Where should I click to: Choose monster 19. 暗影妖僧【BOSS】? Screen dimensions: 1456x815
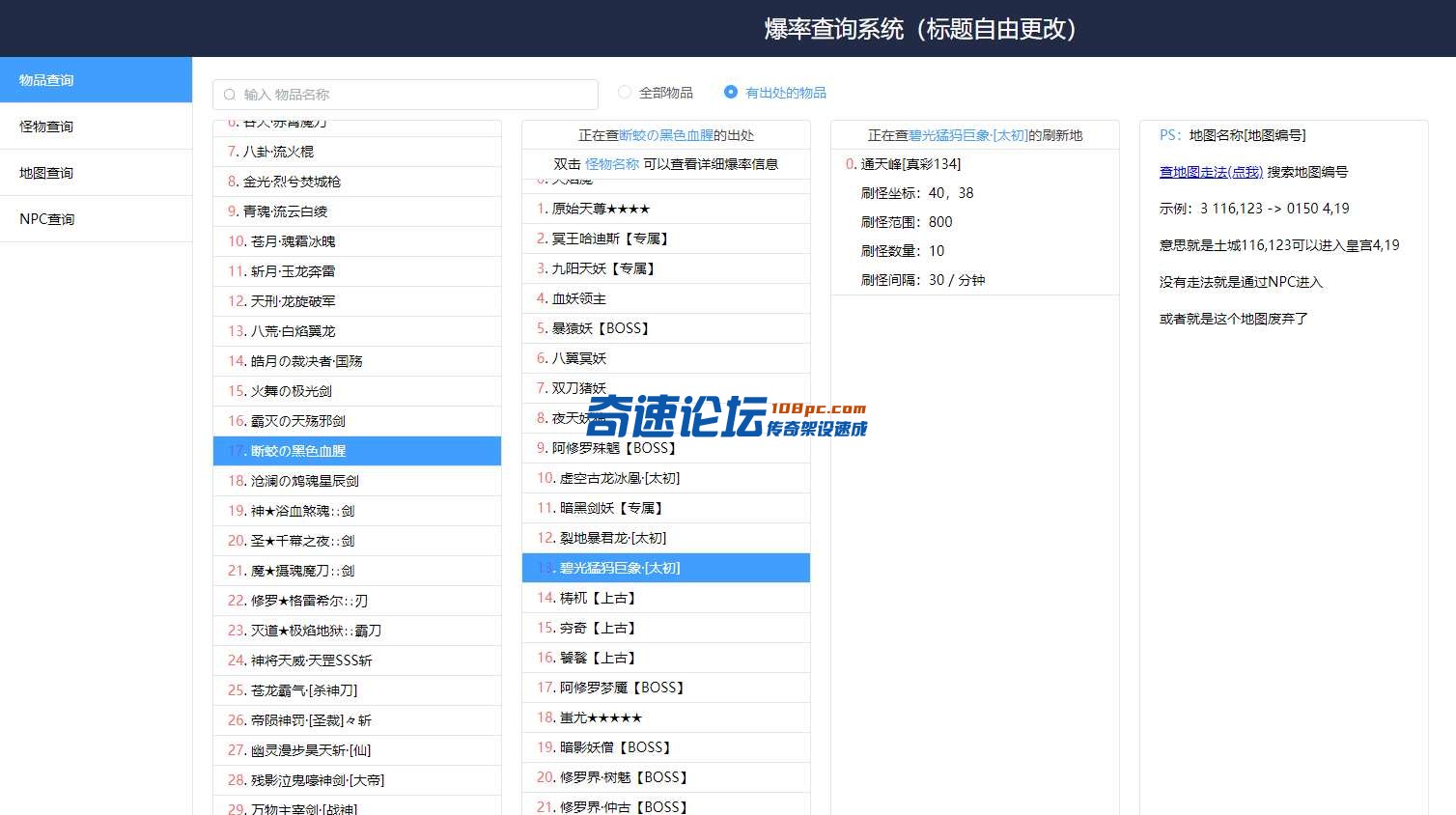(x=666, y=747)
